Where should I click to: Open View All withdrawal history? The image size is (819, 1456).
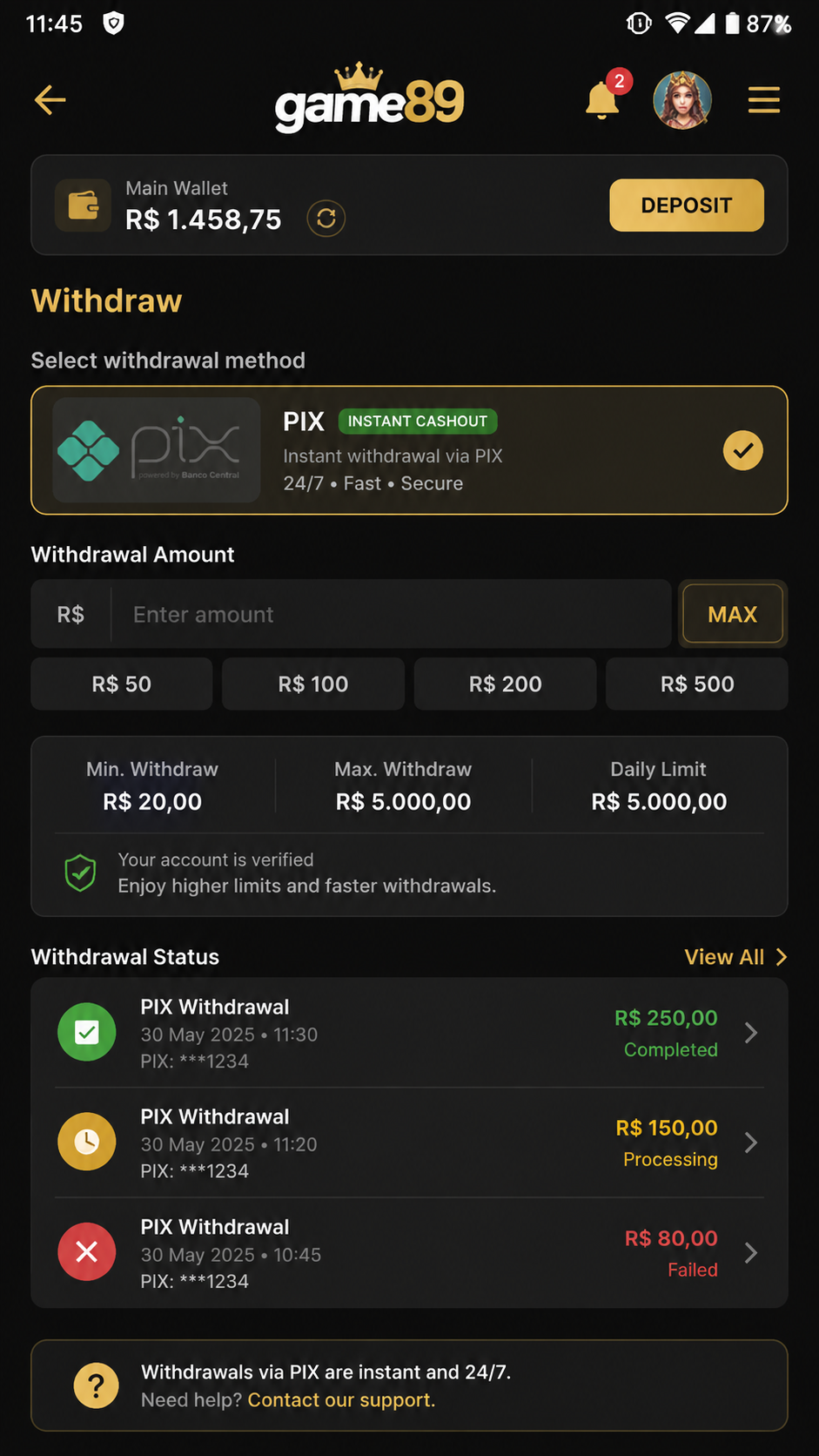click(x=735, y=957)
